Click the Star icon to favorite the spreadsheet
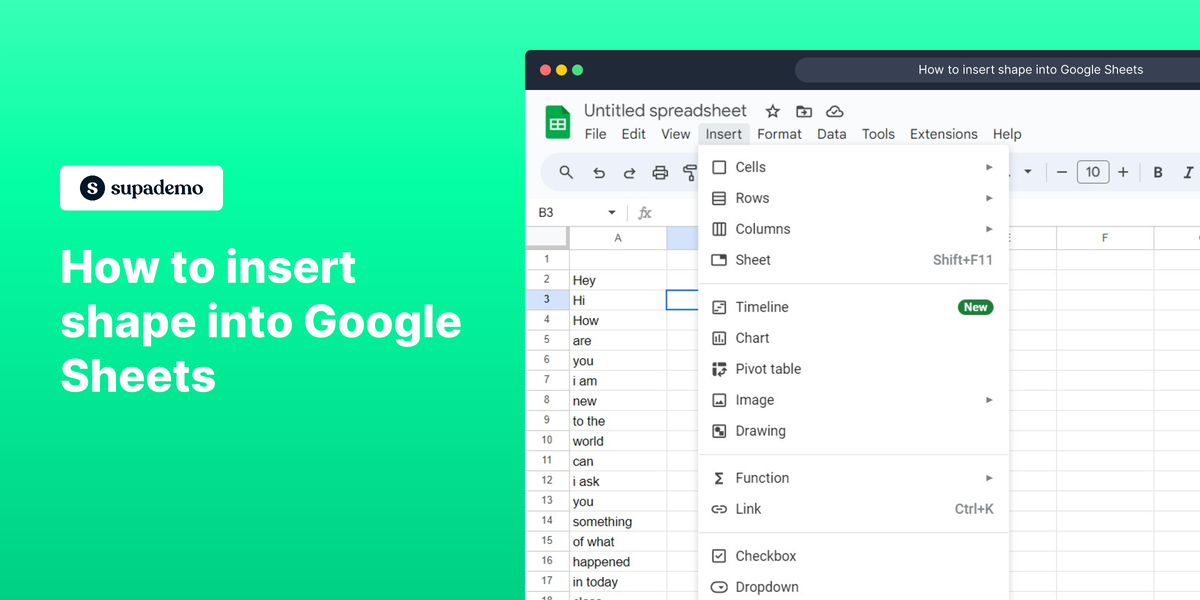1200x600 pixels. point(772,111)
